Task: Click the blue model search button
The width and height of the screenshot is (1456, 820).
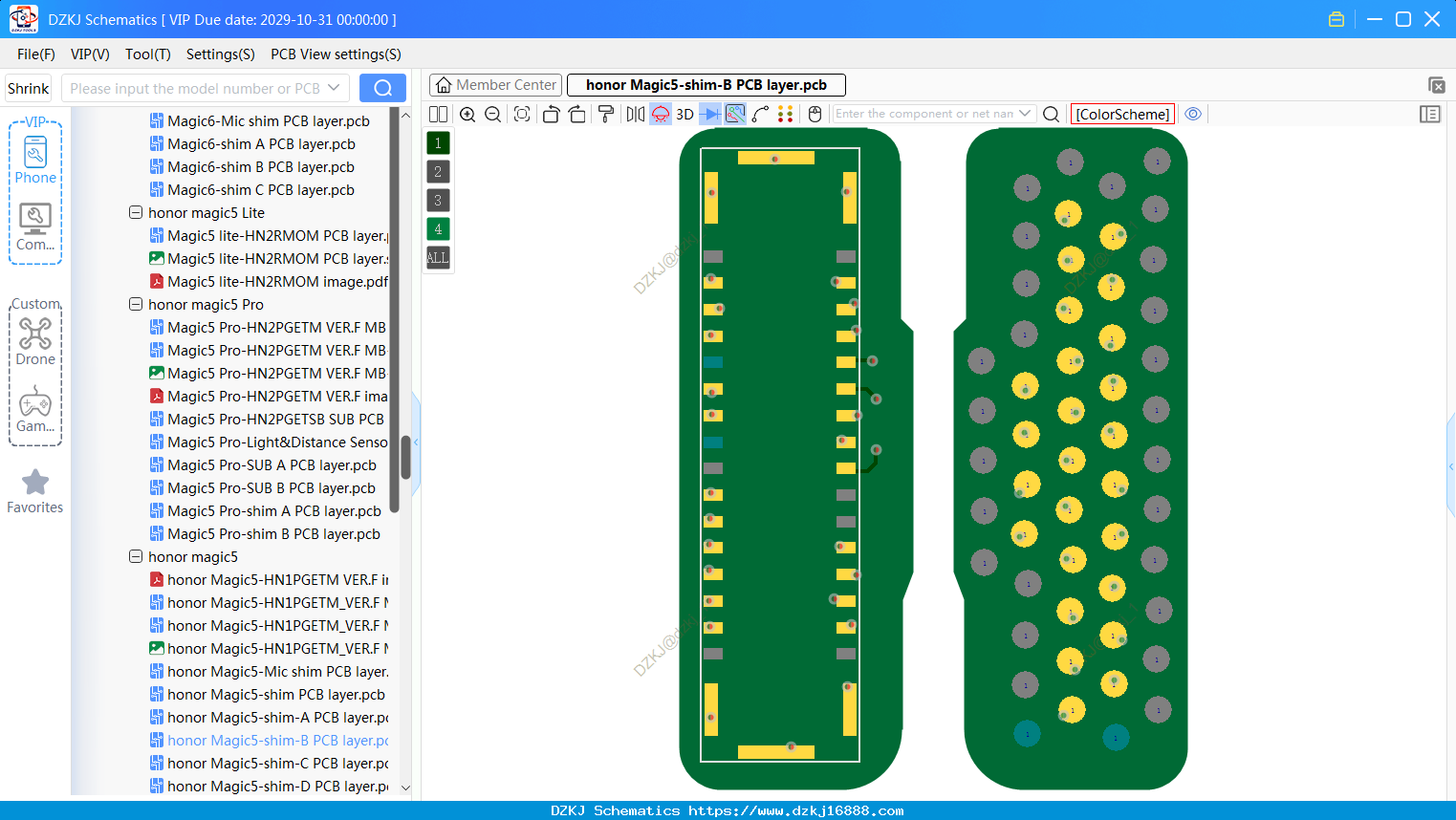Action: pyautogui.click(x=382, y=88)
